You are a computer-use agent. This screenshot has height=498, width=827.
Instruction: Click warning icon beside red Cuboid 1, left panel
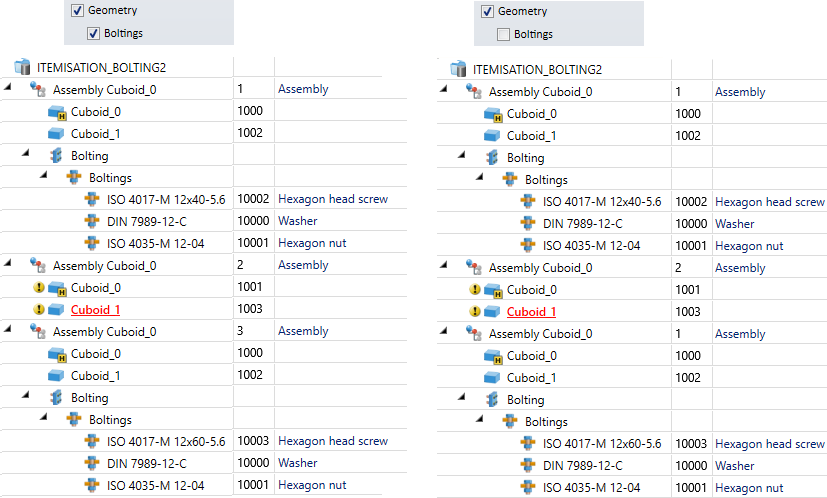tap(39, 309)
